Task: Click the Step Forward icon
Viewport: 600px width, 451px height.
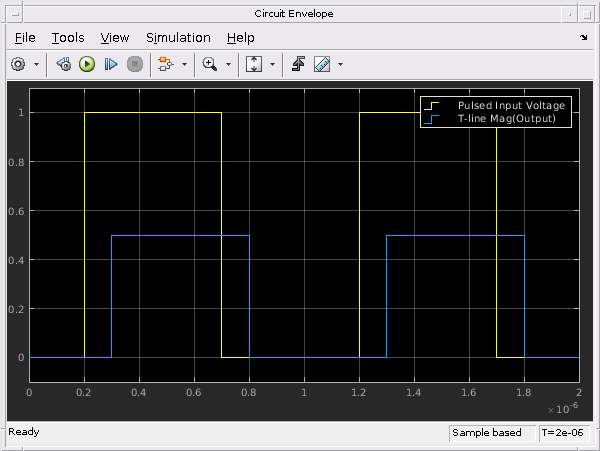Action: pos(111,64)
